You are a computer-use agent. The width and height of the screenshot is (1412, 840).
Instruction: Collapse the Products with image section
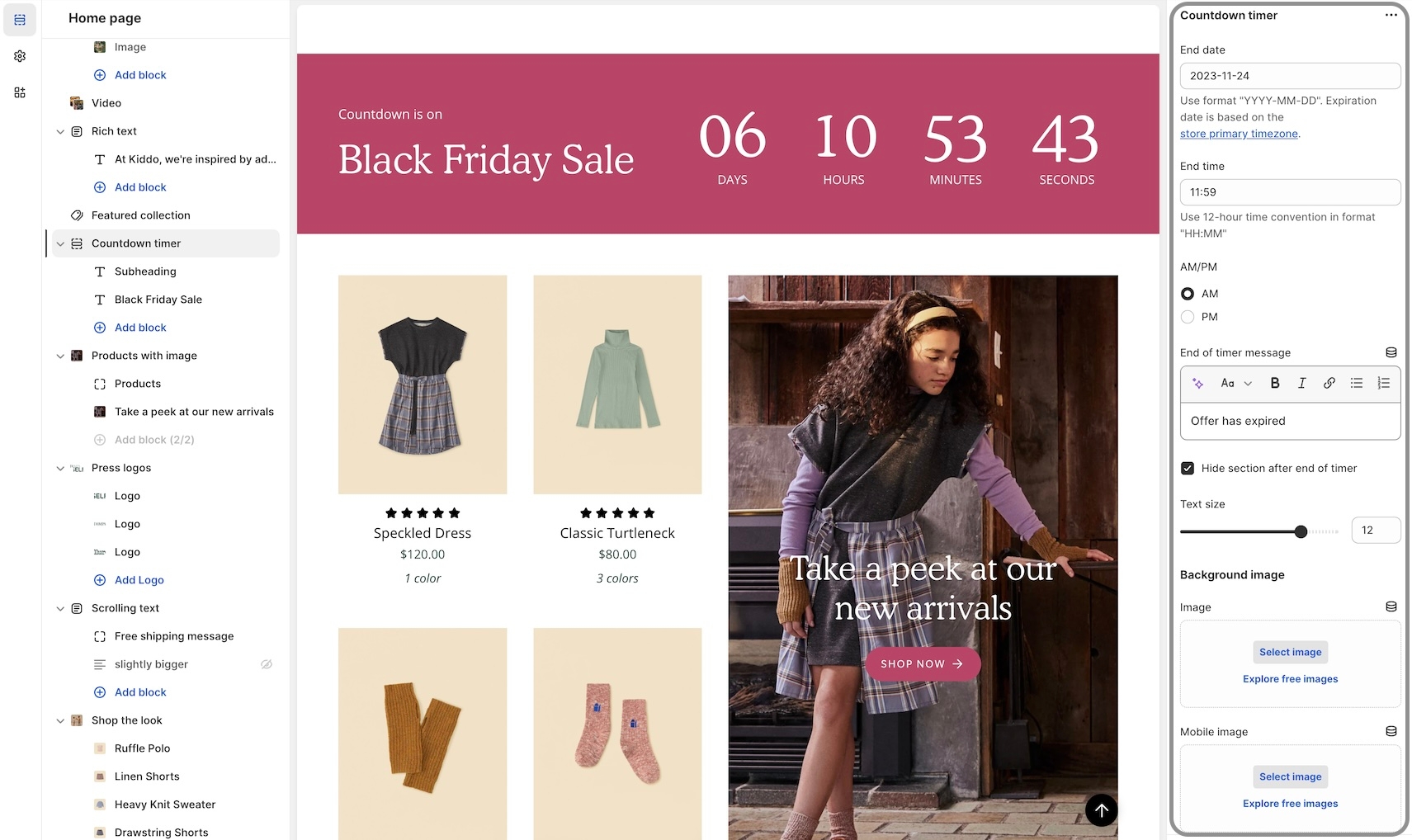click(60, 356)
